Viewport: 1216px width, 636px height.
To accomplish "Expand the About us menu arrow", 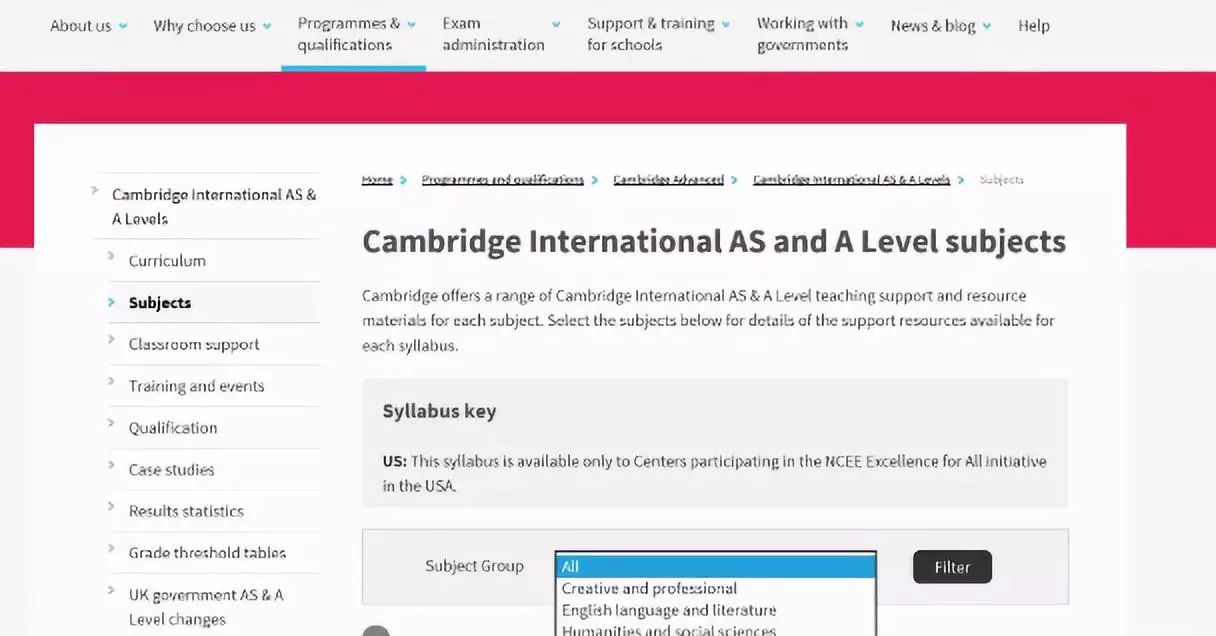I will pos(123,27).
